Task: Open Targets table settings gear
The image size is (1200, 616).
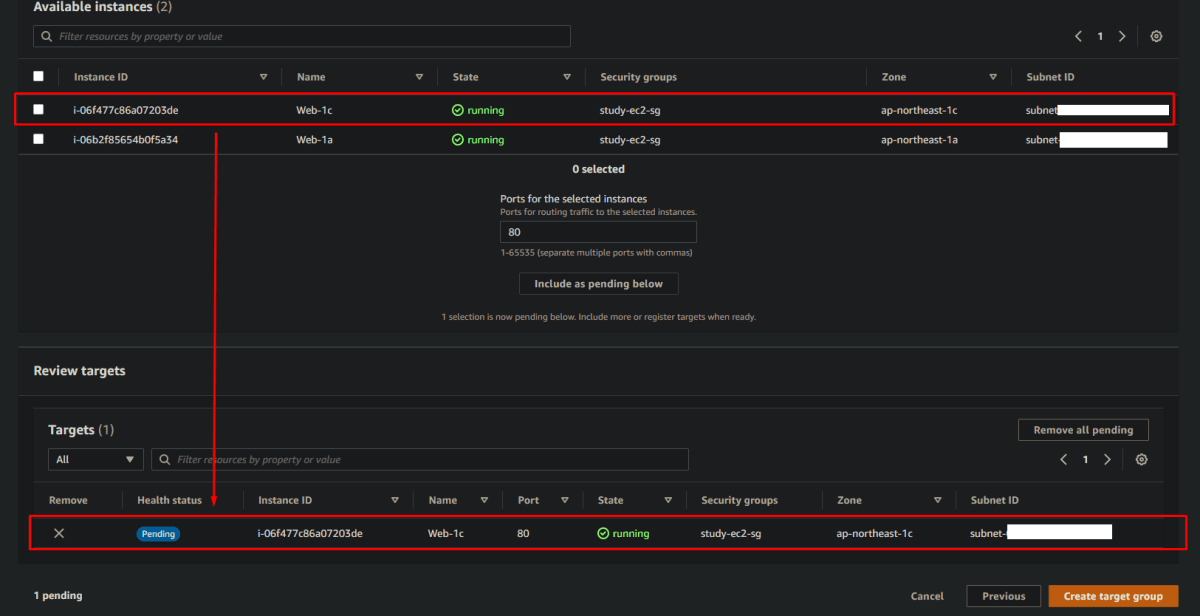Action: tap(1141, 460)
